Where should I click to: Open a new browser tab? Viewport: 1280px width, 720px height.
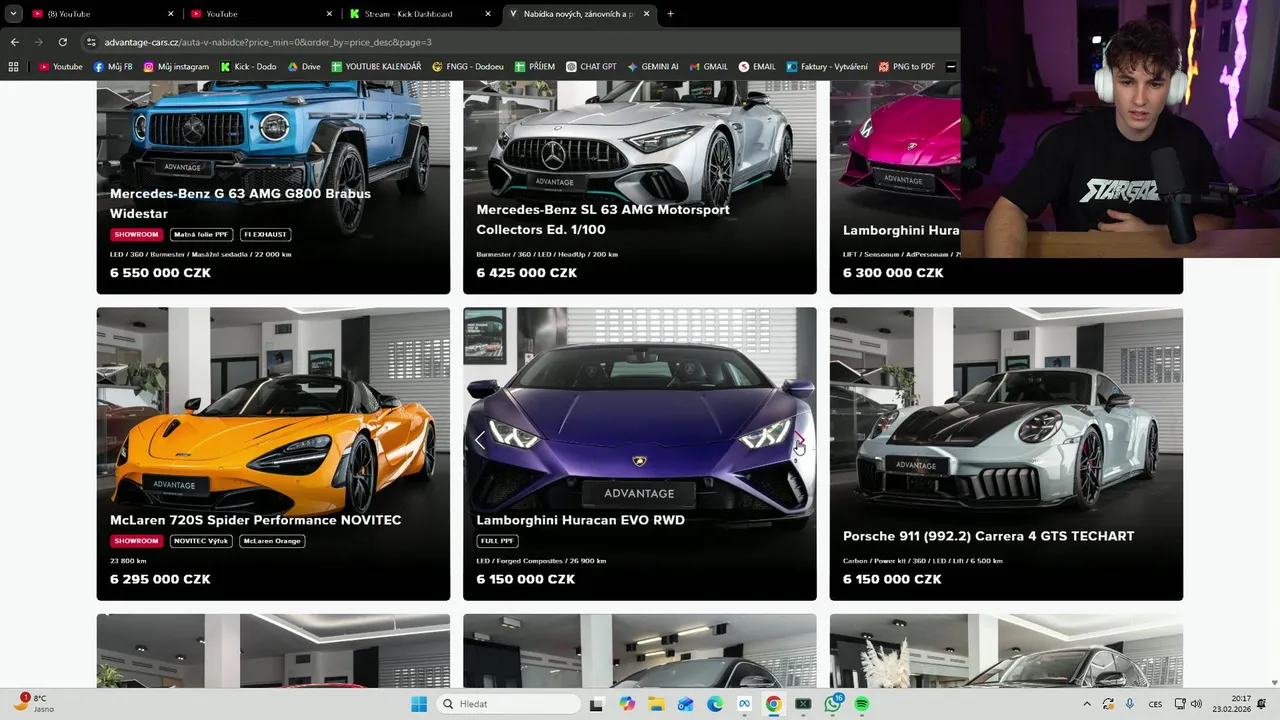670,14
